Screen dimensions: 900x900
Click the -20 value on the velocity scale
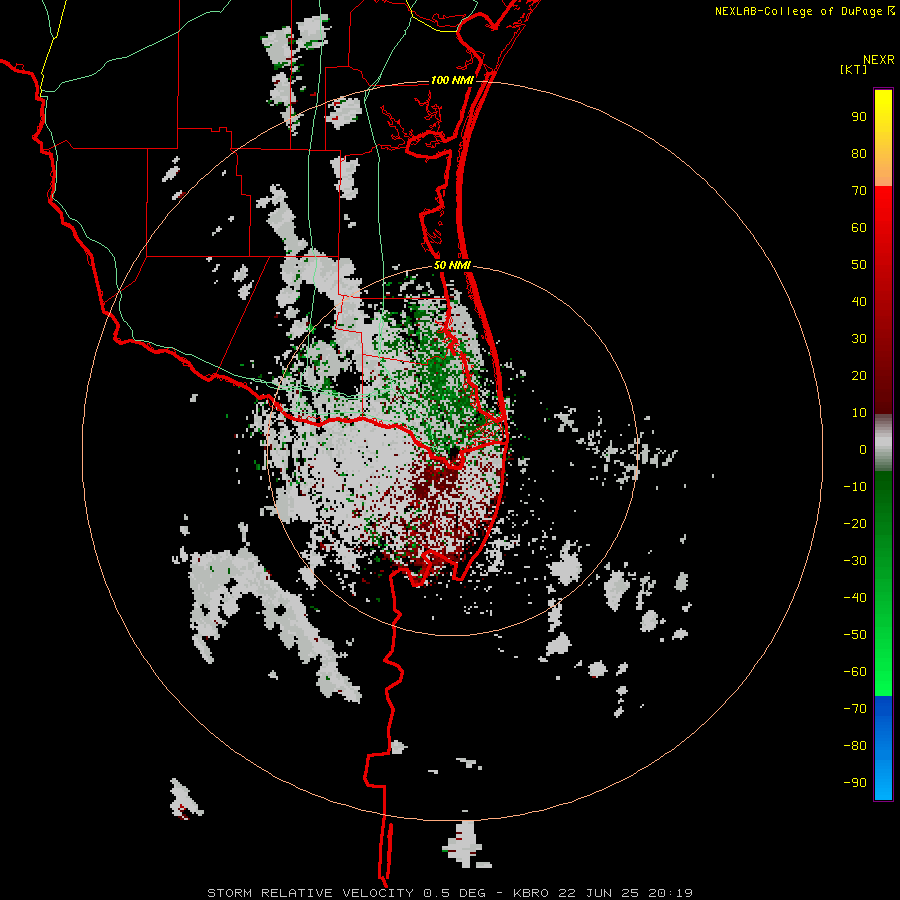pos(855,524)
